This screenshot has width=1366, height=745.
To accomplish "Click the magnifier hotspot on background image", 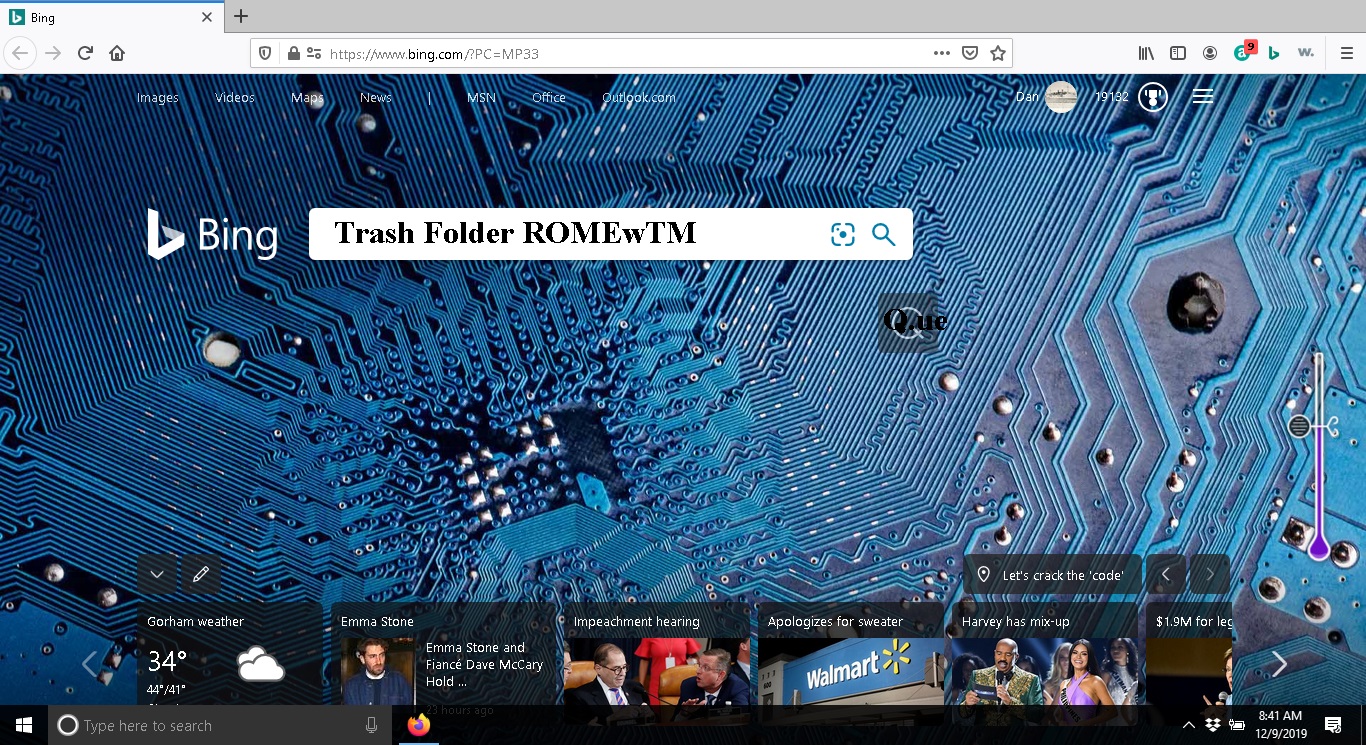I will pyautogui.click(x=908, y=322).
